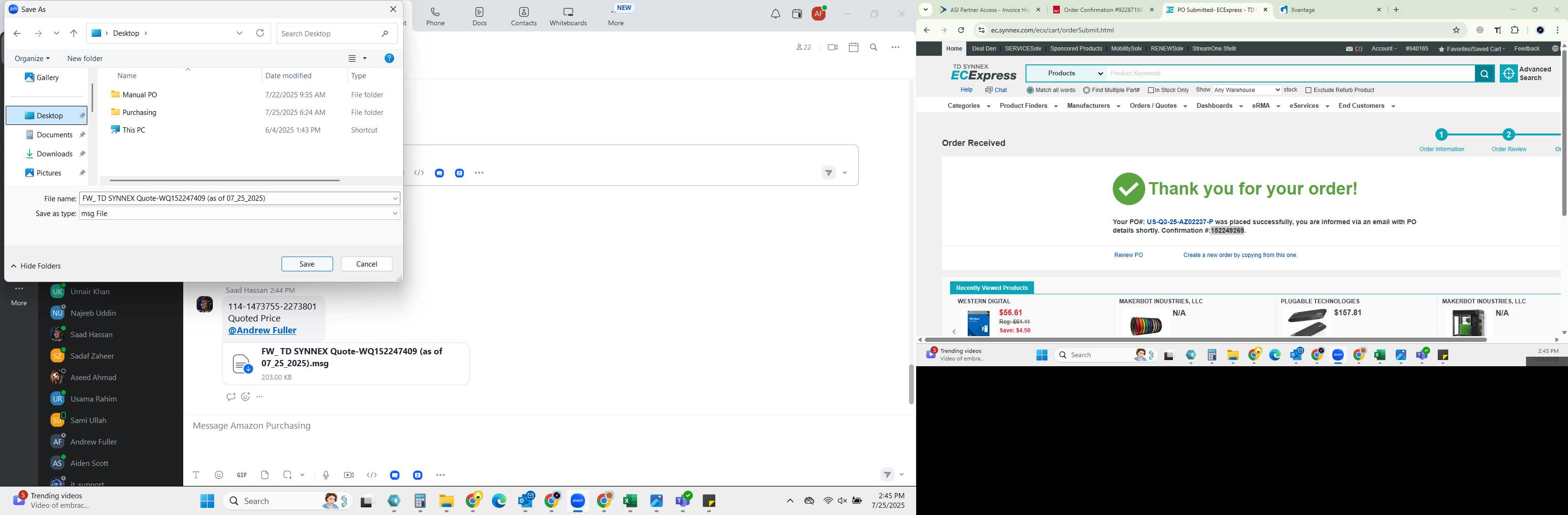Mention link @Andrew Fuller in chat
Image resolution: width=1568 pixels, height=515 pixels.
tap(262, 331)
